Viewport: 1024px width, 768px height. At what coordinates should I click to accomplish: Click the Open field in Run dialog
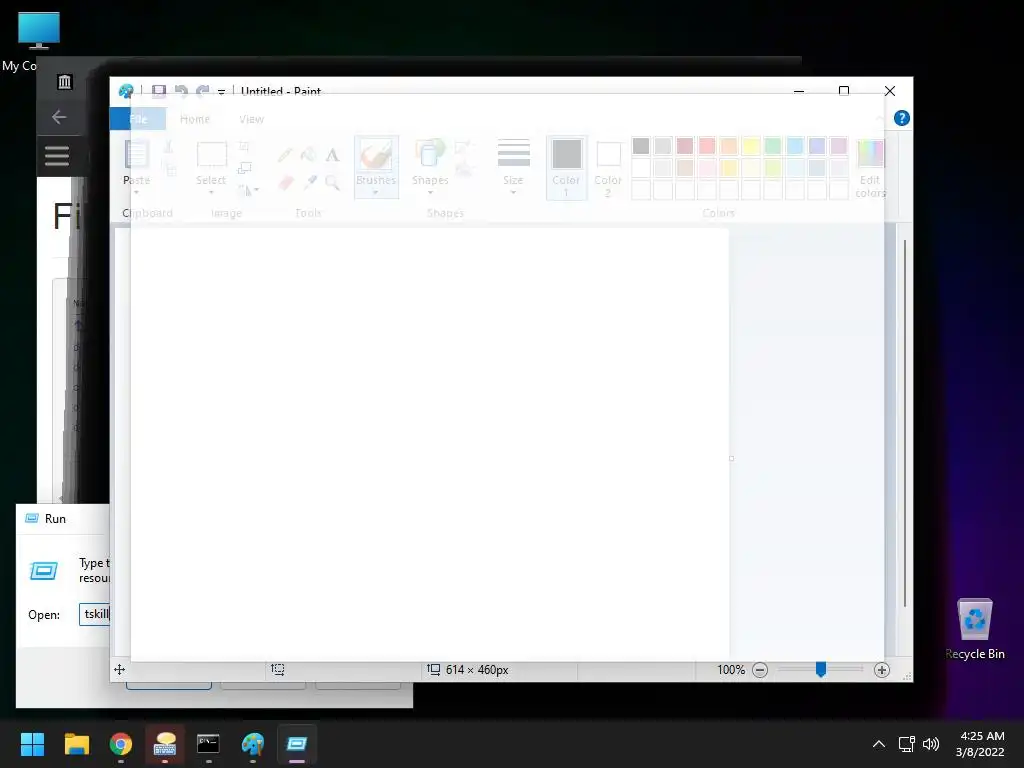(x=95, y=614)
